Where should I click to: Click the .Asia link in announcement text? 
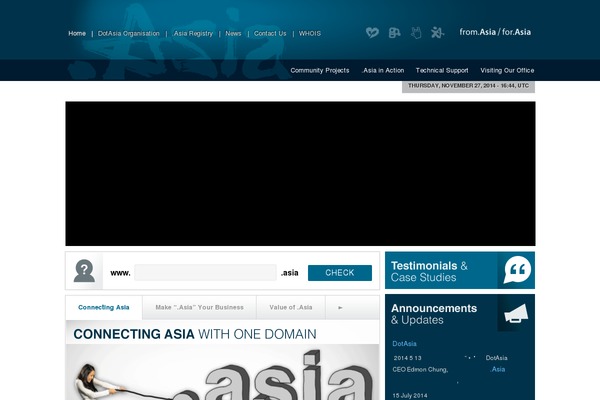pyautogui.click(x=497, y=369)
